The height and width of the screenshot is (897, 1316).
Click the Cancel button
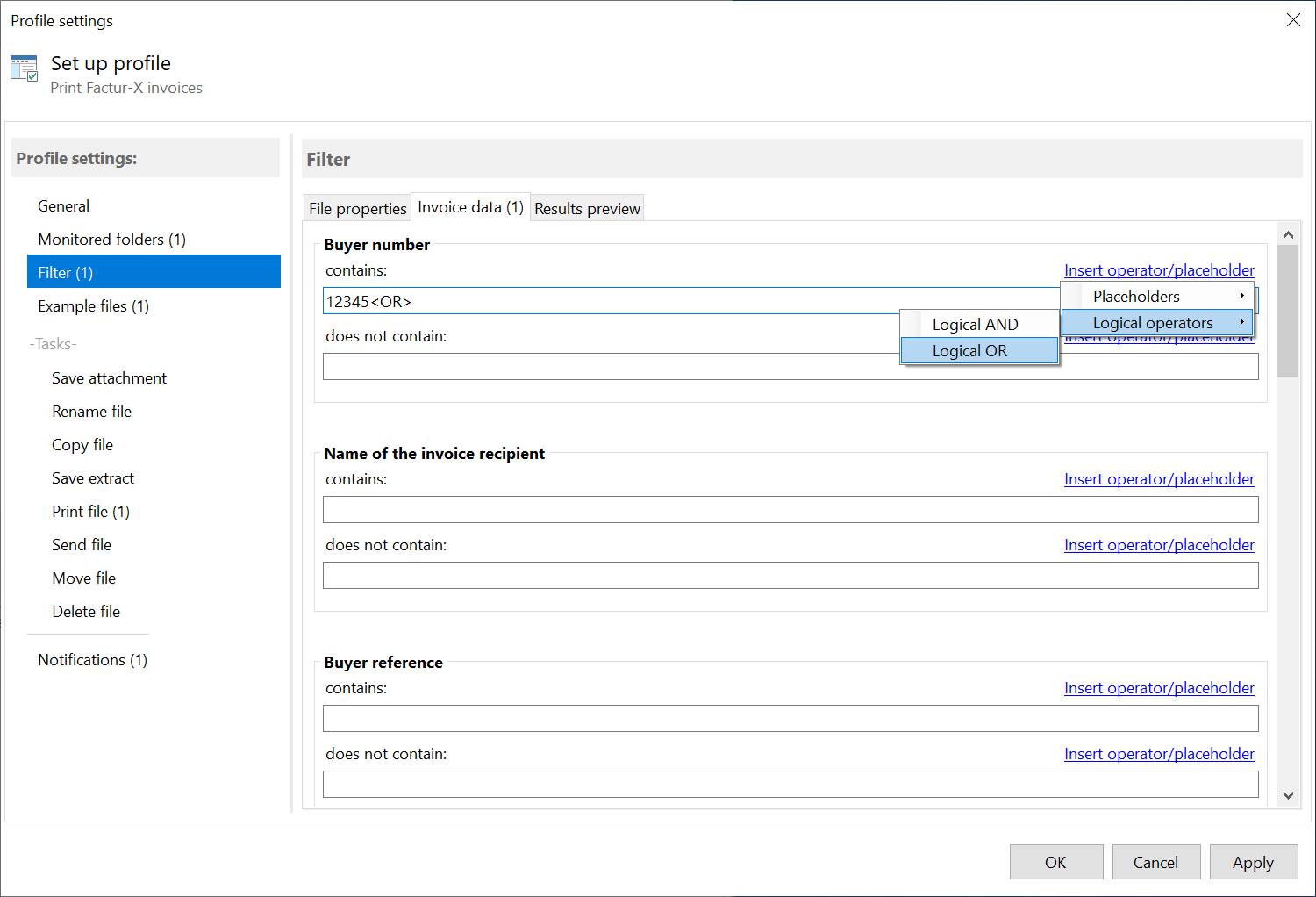[1156, 862]
